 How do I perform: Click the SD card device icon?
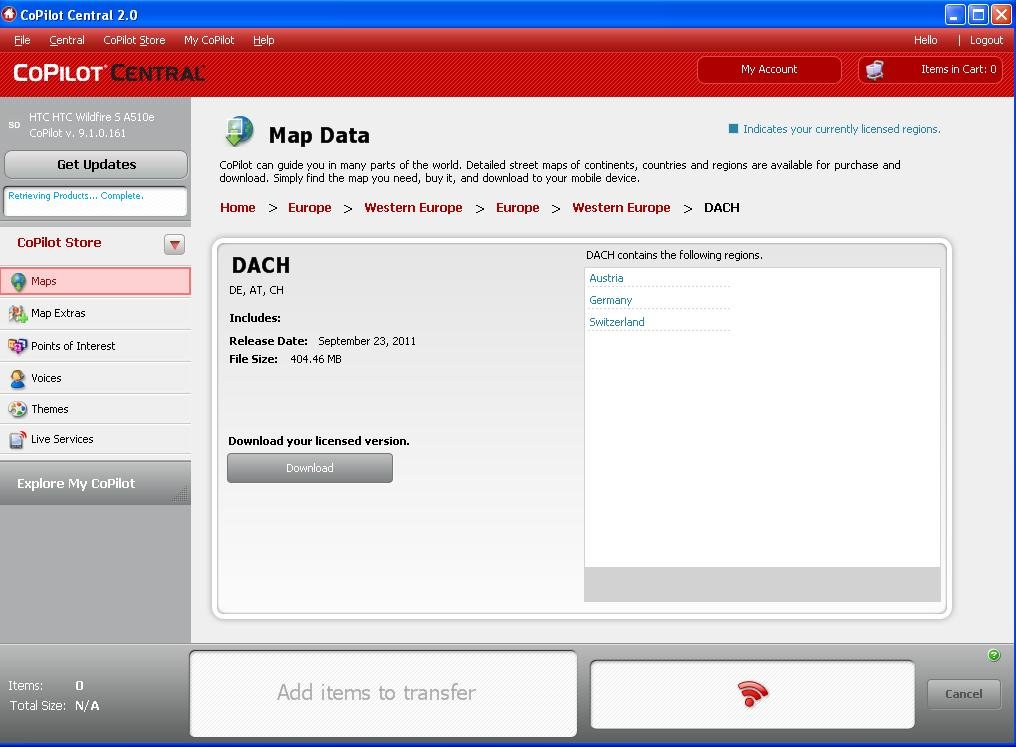(14, 124)
